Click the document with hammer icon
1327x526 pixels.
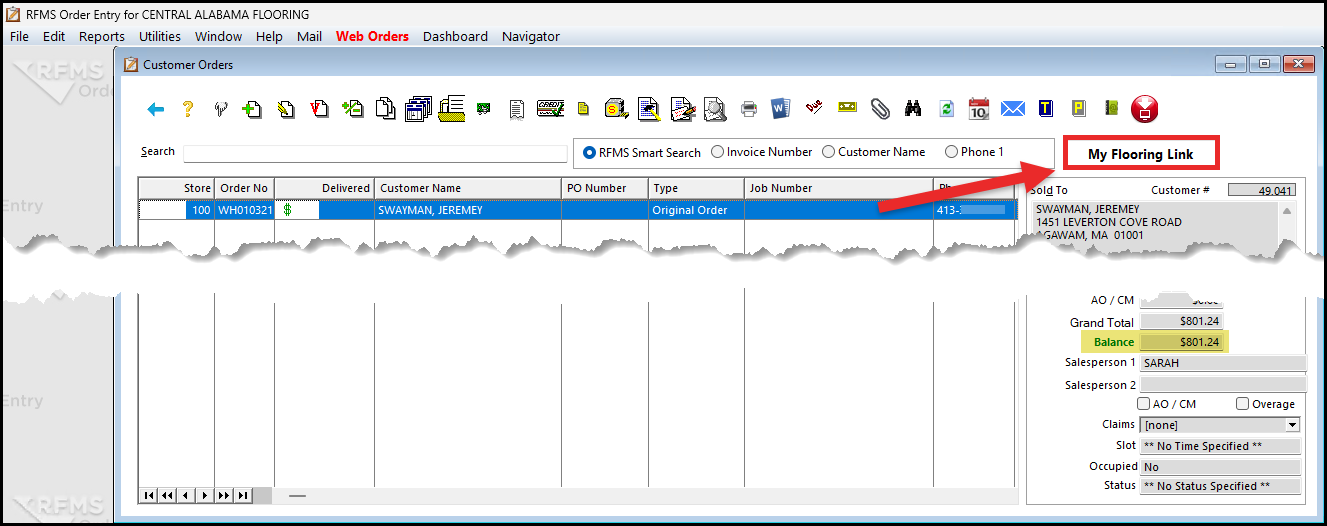click(648, 109)
